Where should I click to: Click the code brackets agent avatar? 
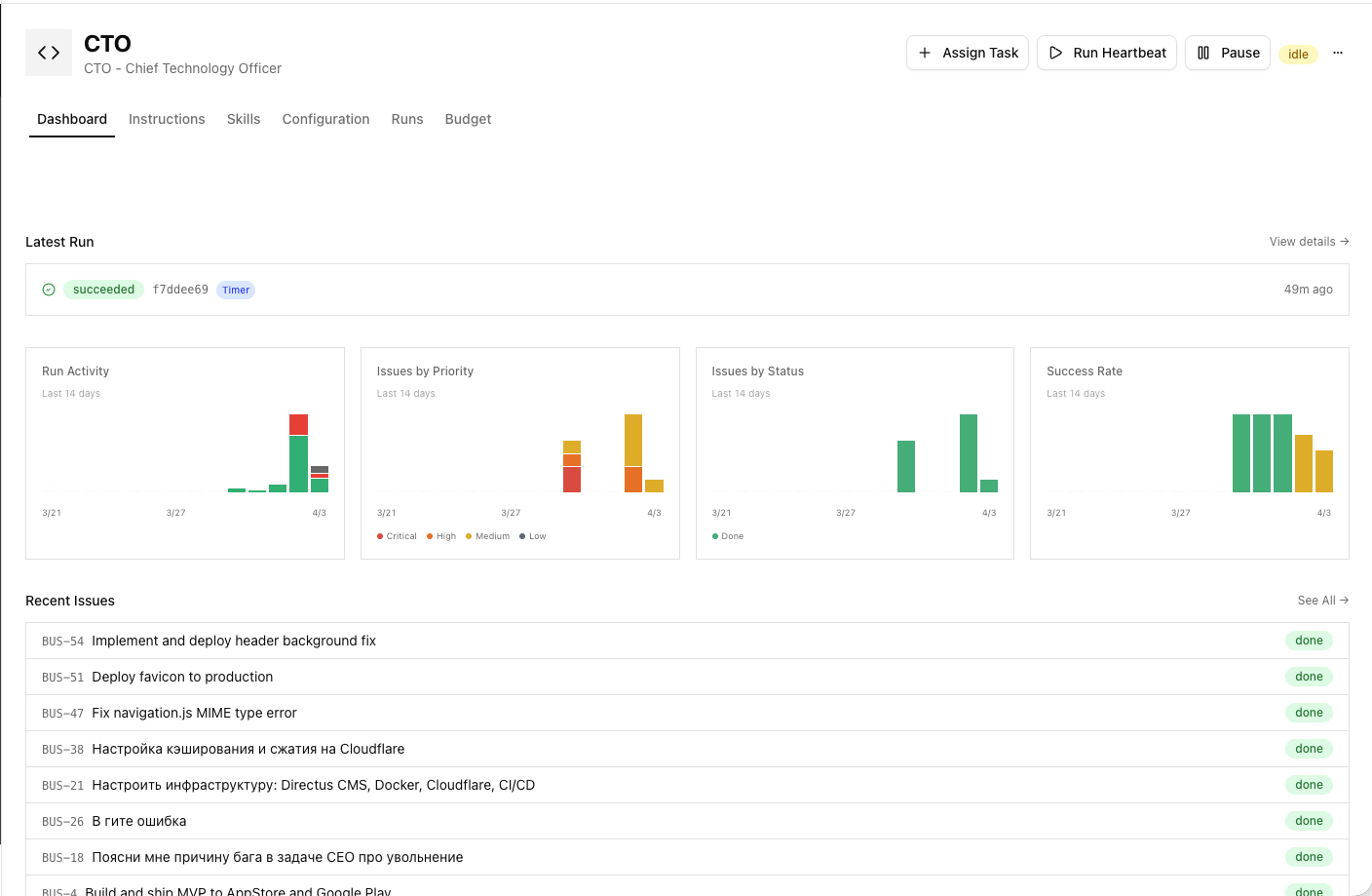(x=48, y=52)
